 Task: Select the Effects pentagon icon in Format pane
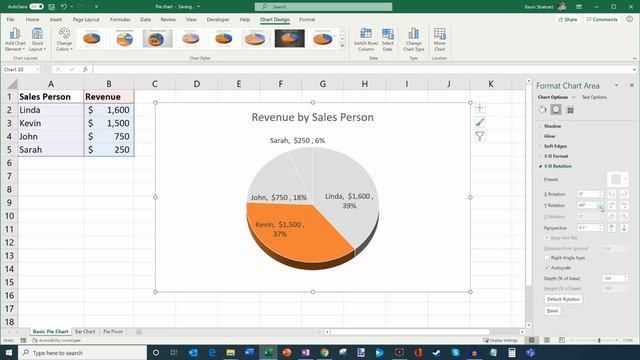[556, 109]
